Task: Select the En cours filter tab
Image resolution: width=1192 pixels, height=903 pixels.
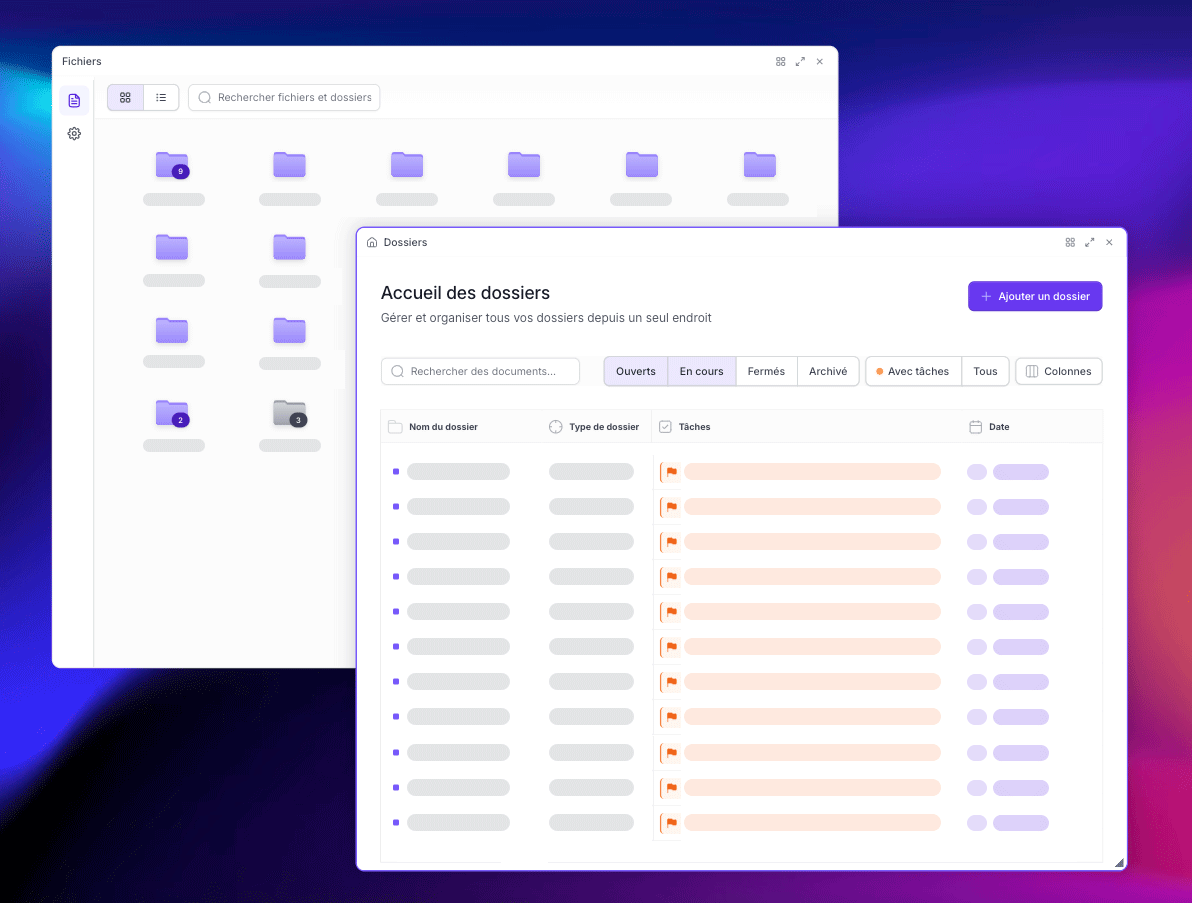Action: click(x=701, y=372)
